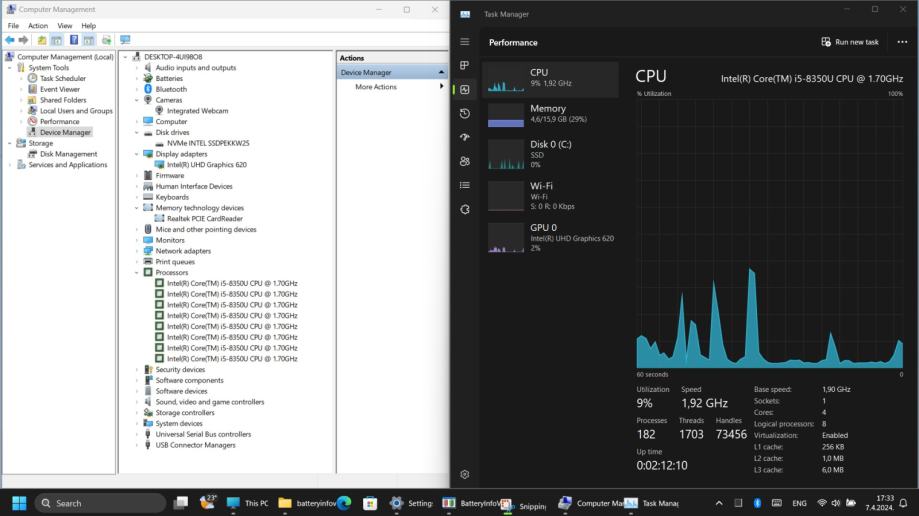Select Services and Applications node
The image size is (919, 516).
click(x=68, y=165)
